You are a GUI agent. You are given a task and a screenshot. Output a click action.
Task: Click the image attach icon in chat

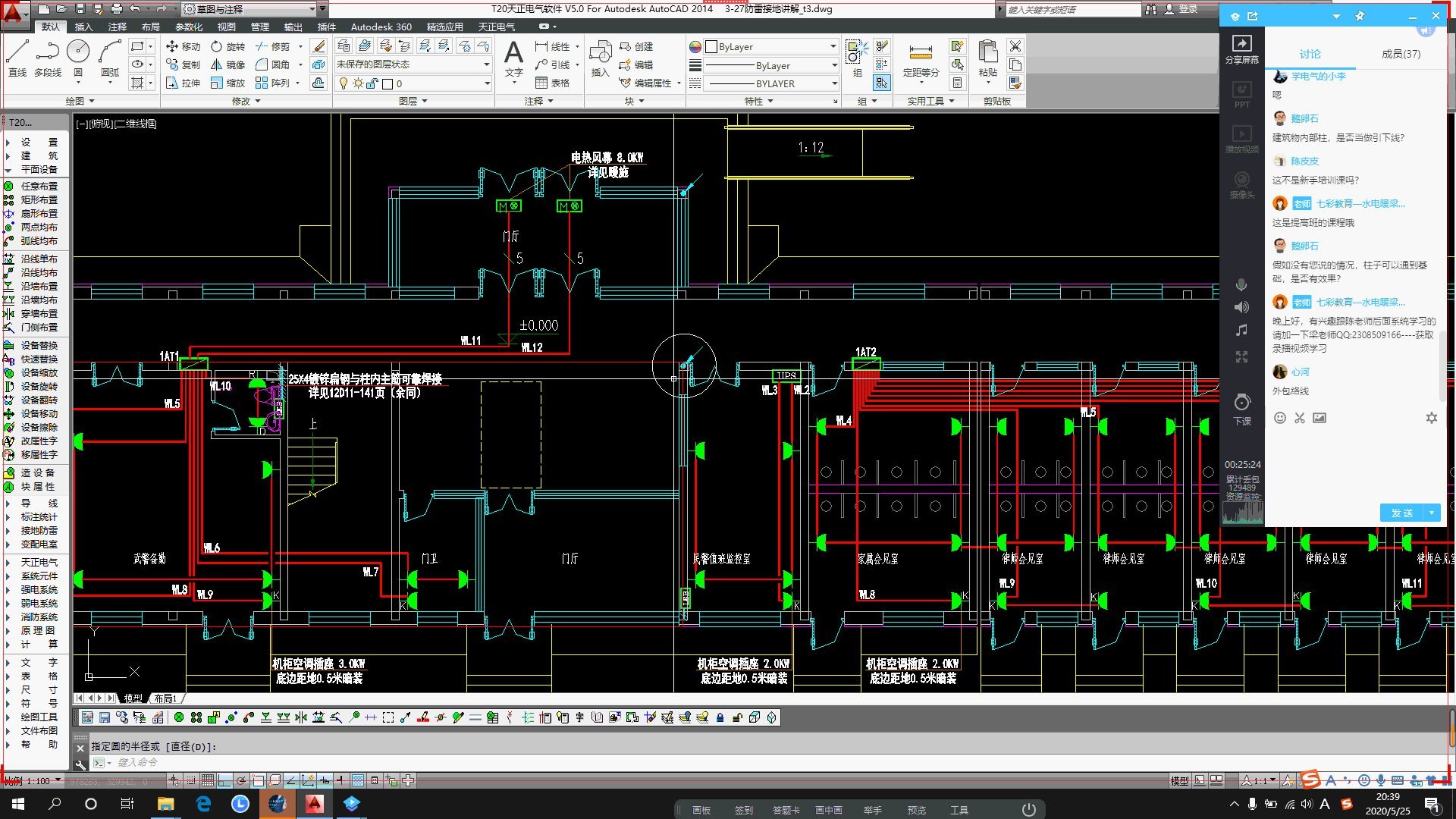coord(1319,418)
